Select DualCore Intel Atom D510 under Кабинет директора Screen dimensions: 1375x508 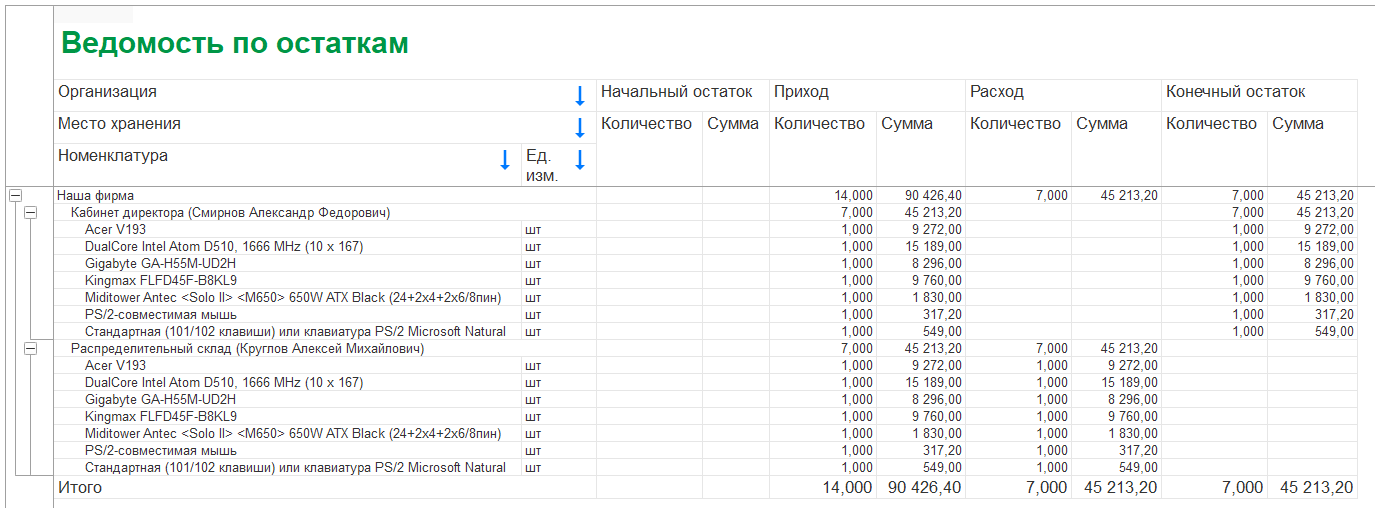click(x=224, y=247)
